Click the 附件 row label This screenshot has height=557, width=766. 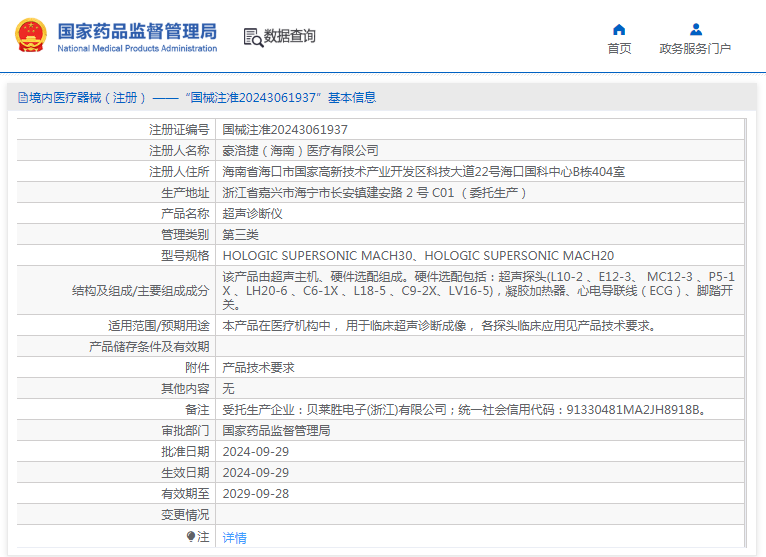coord(197,367)
